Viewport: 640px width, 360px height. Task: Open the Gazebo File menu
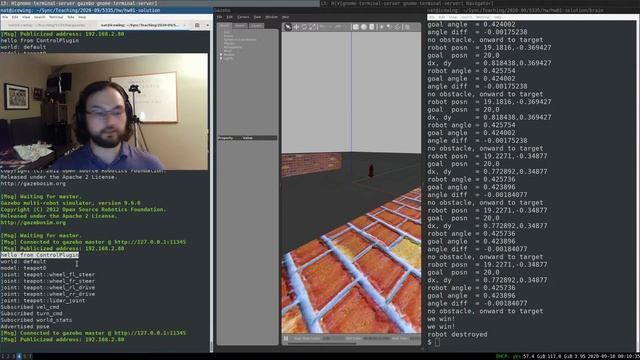point(219,17)
